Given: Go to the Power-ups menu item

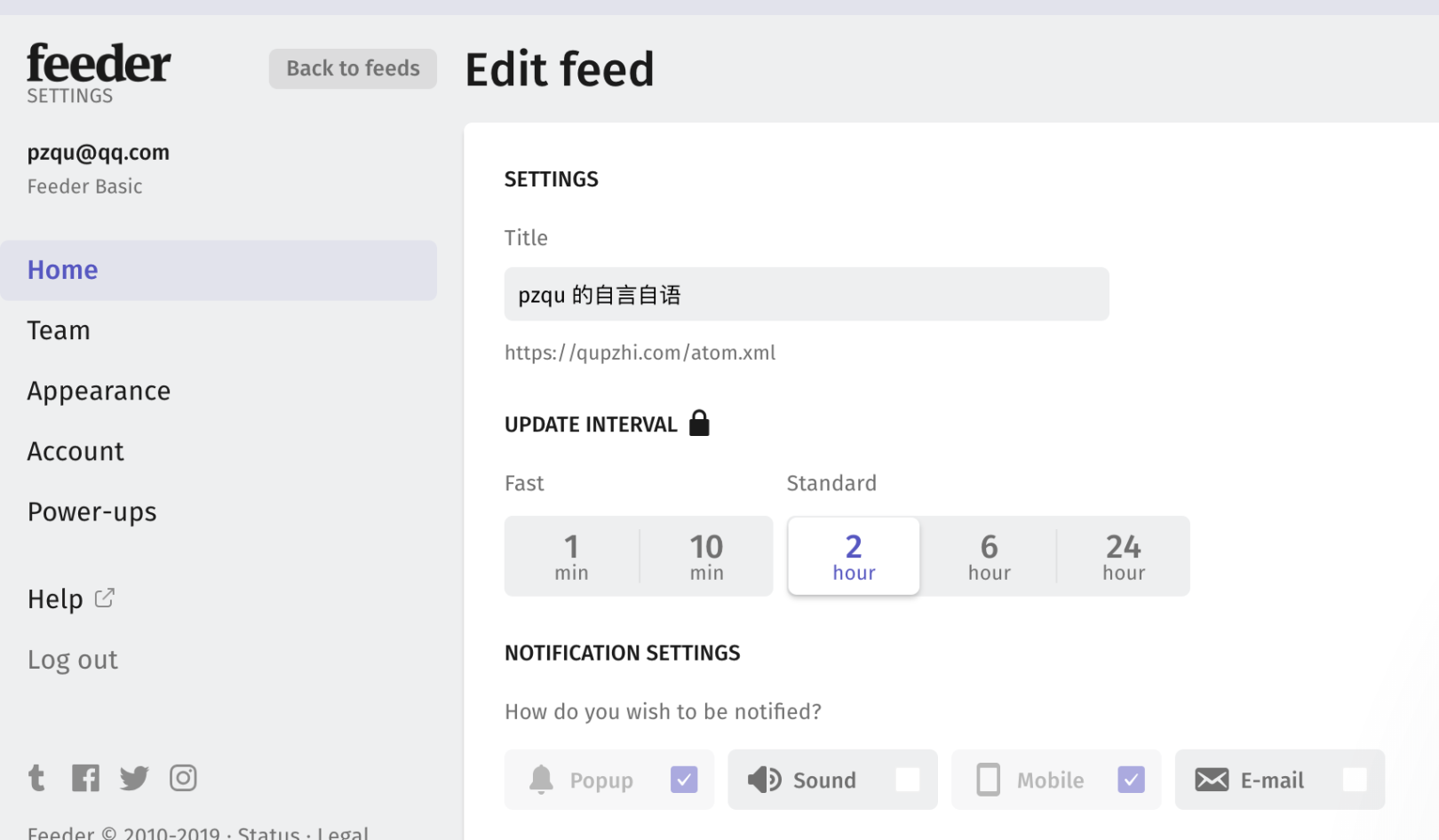Looking at the screenshot, I should pyautogui.click(x=92, y=511).
